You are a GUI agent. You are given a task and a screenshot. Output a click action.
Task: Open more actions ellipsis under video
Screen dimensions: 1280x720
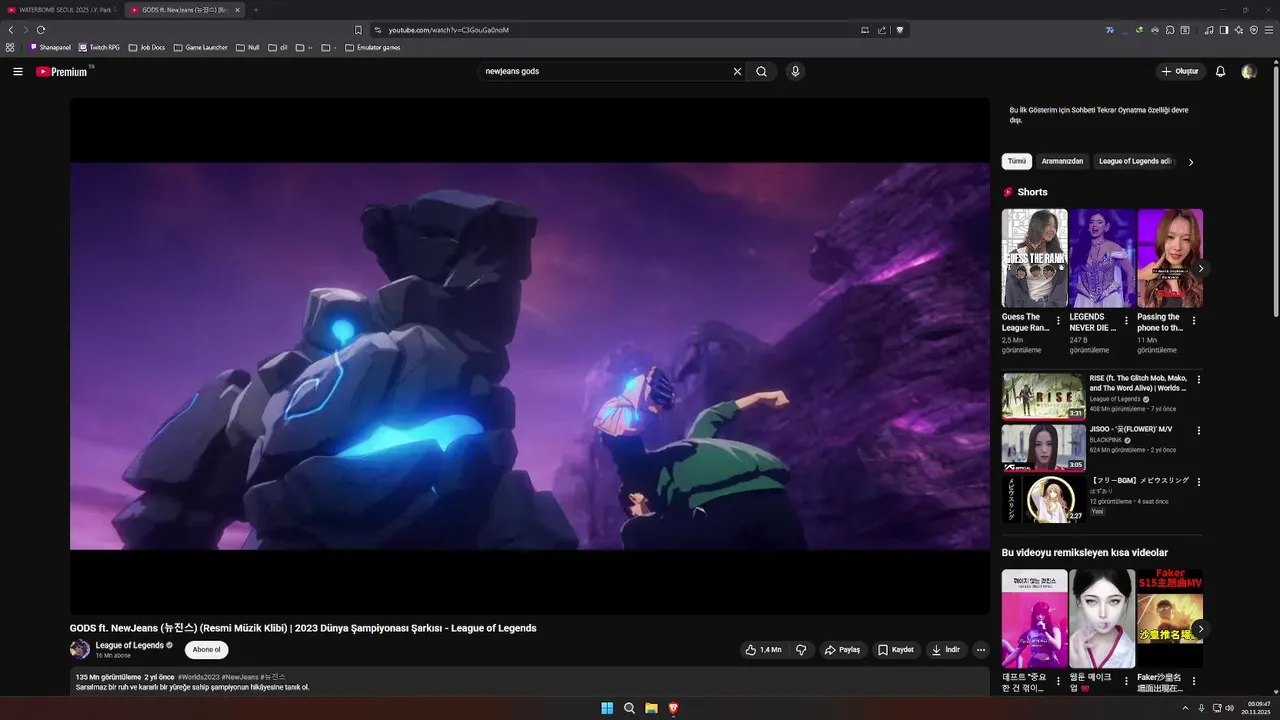(980, 650)
